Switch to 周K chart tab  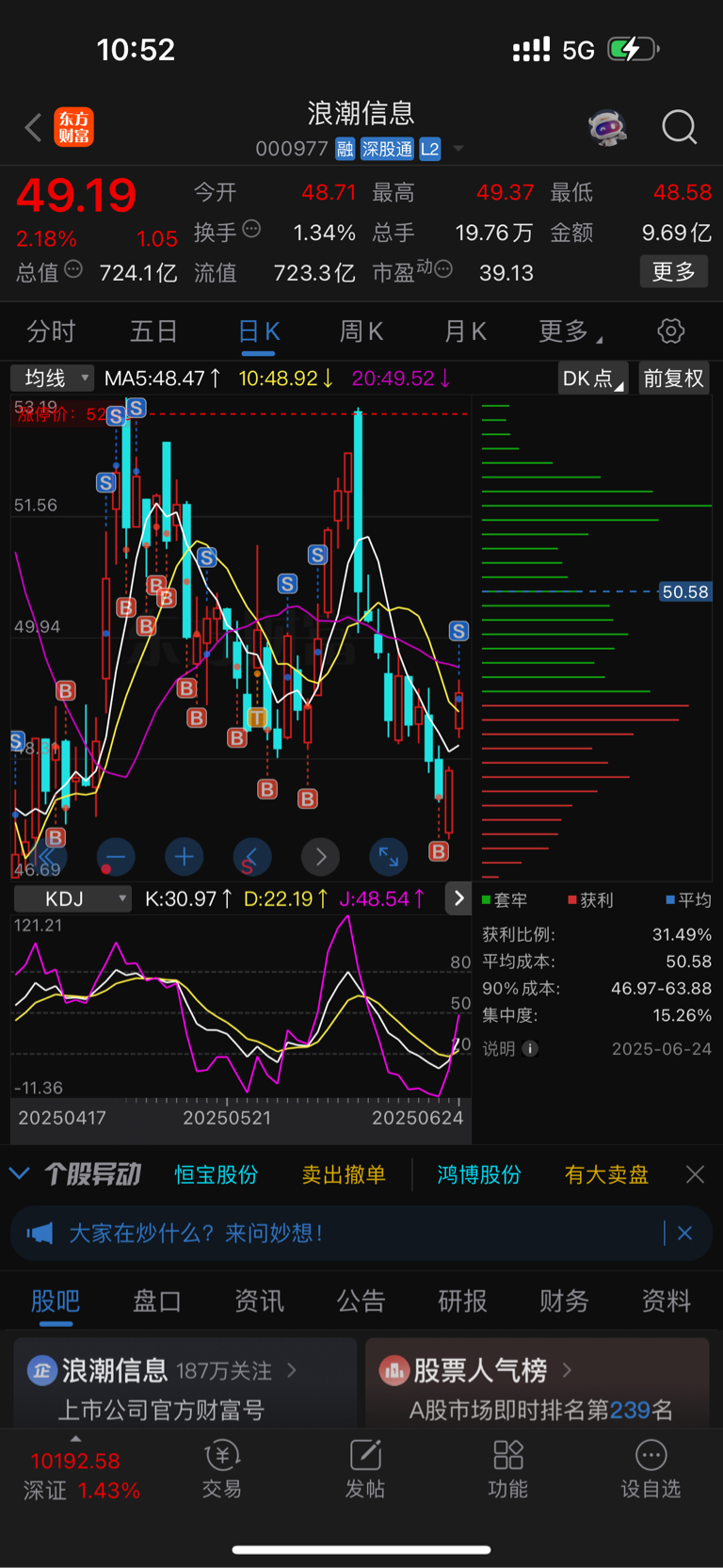click(361, 331)
